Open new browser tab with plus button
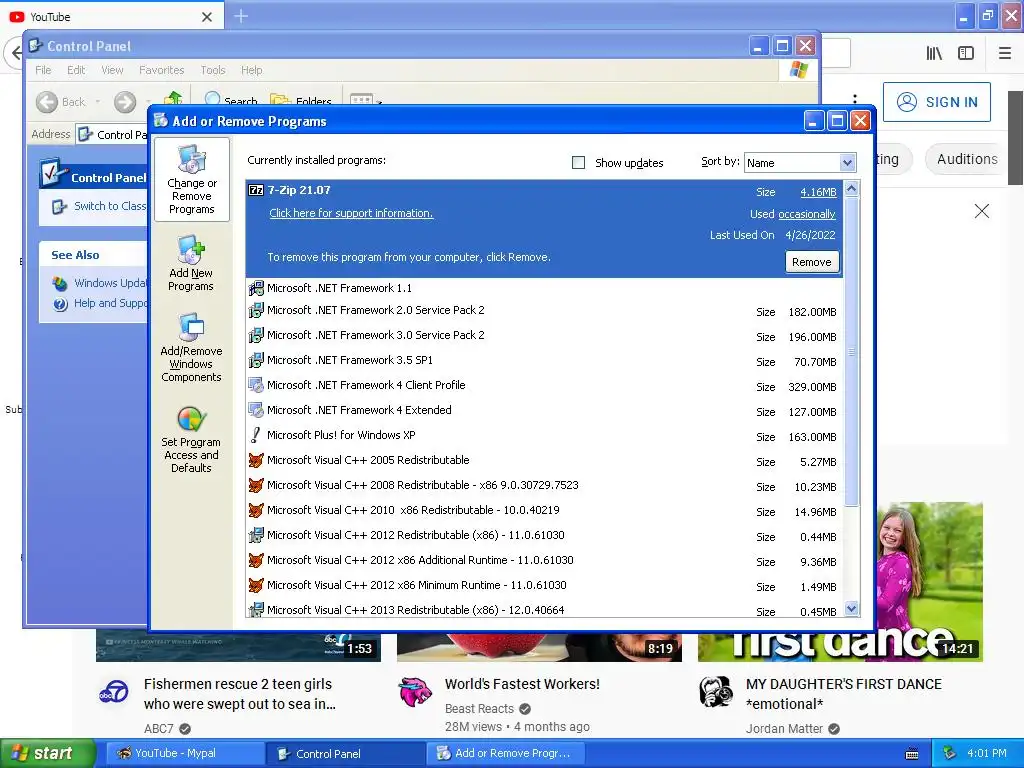 click(241, 16)
